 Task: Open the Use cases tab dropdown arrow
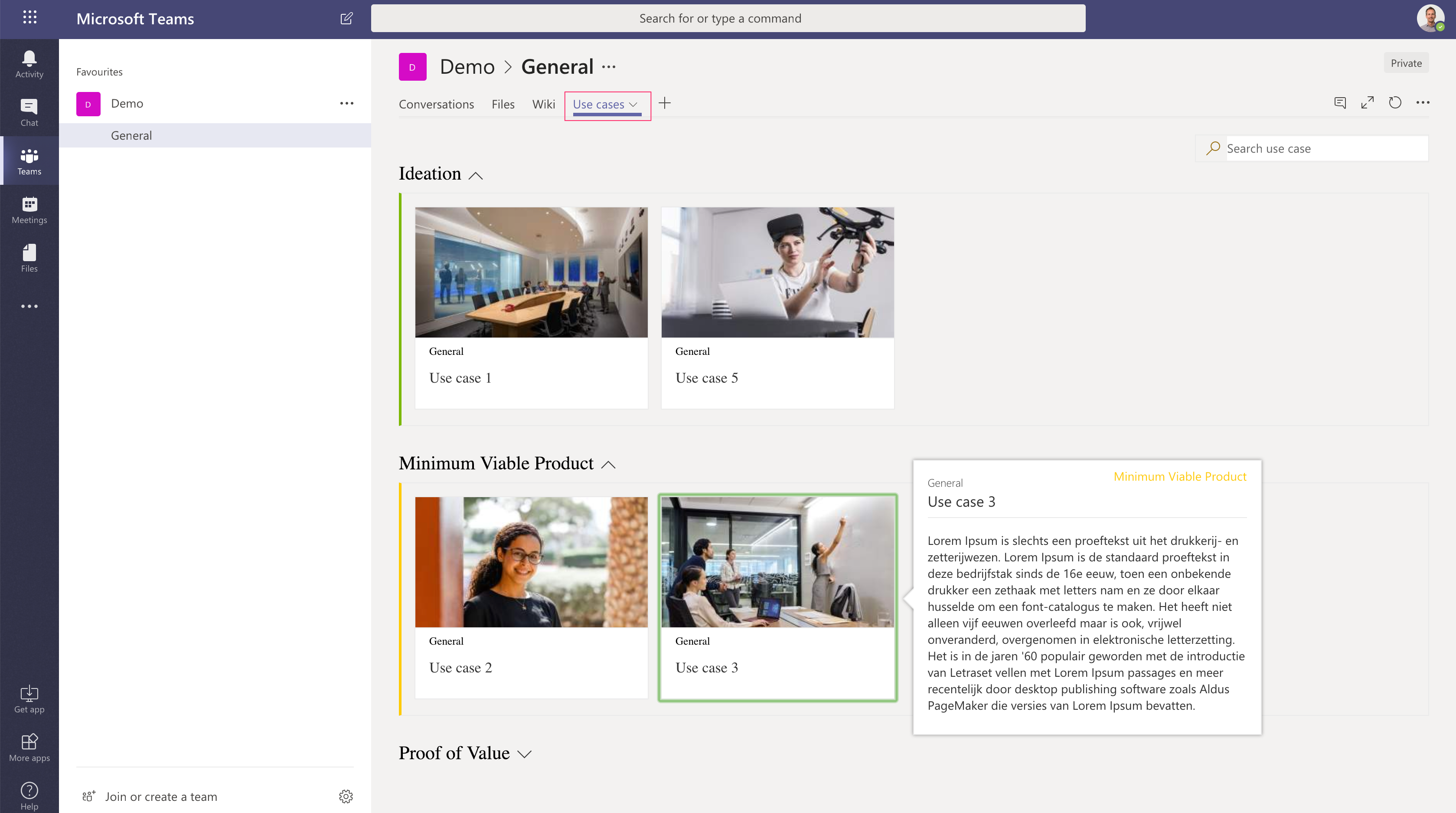click(x=633, y=105)
